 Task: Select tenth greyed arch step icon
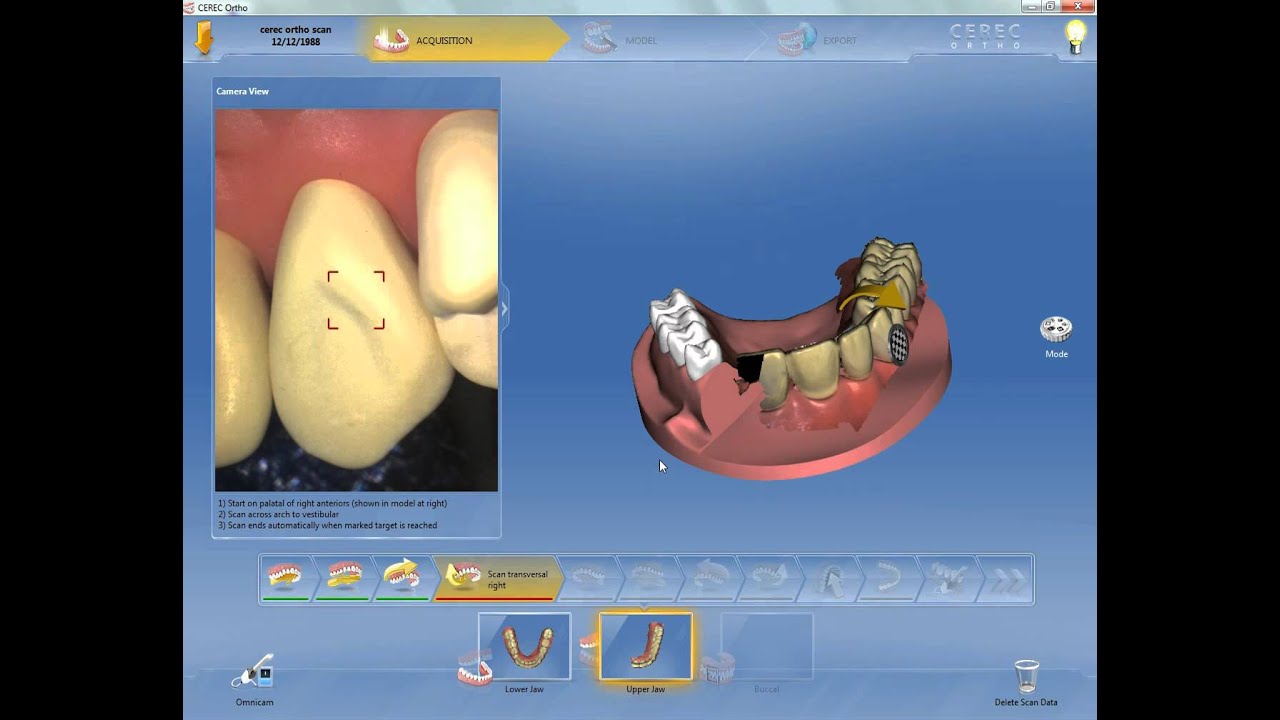(888, 579)
